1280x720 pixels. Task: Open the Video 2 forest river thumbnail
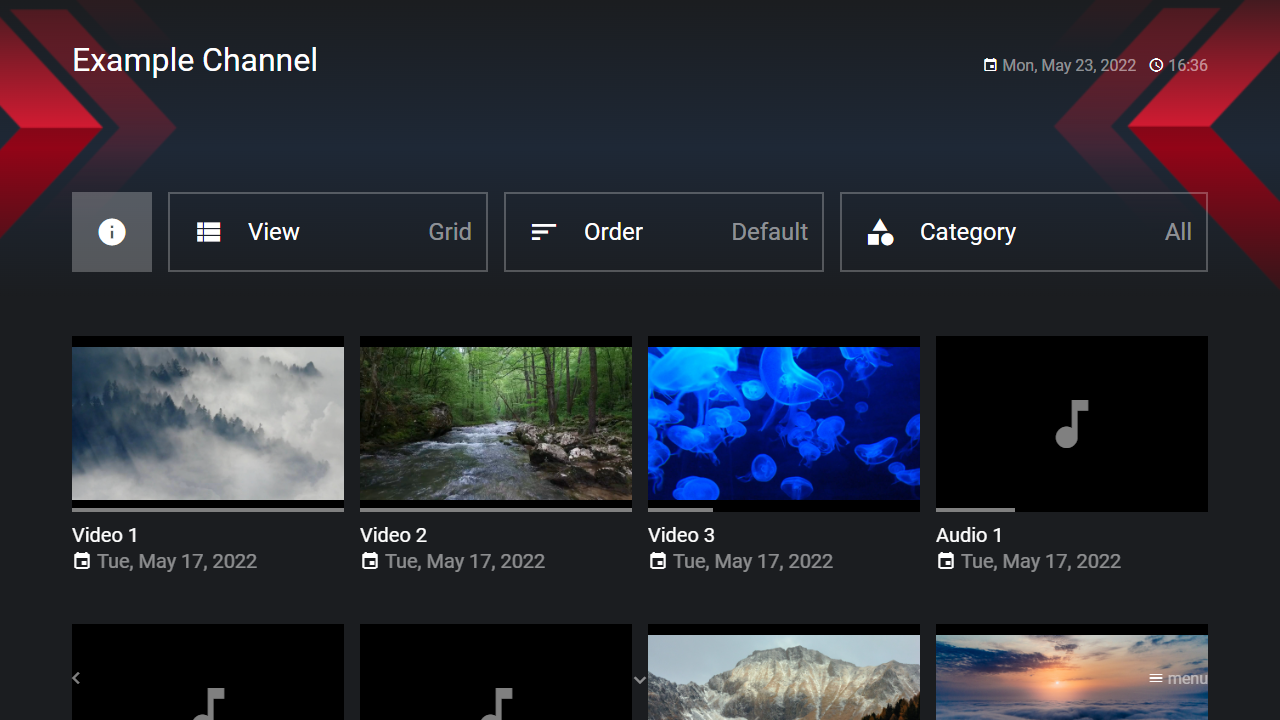(496, 423)
